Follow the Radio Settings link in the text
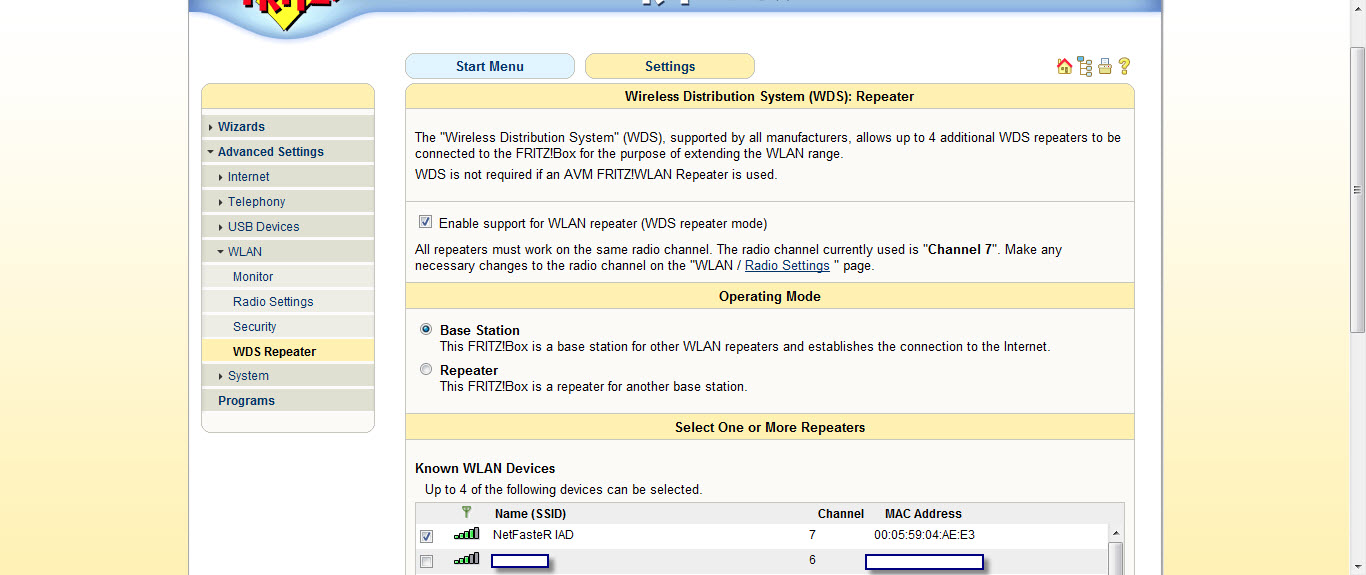This screenshot has width=1366, height=575. point(787,266)
